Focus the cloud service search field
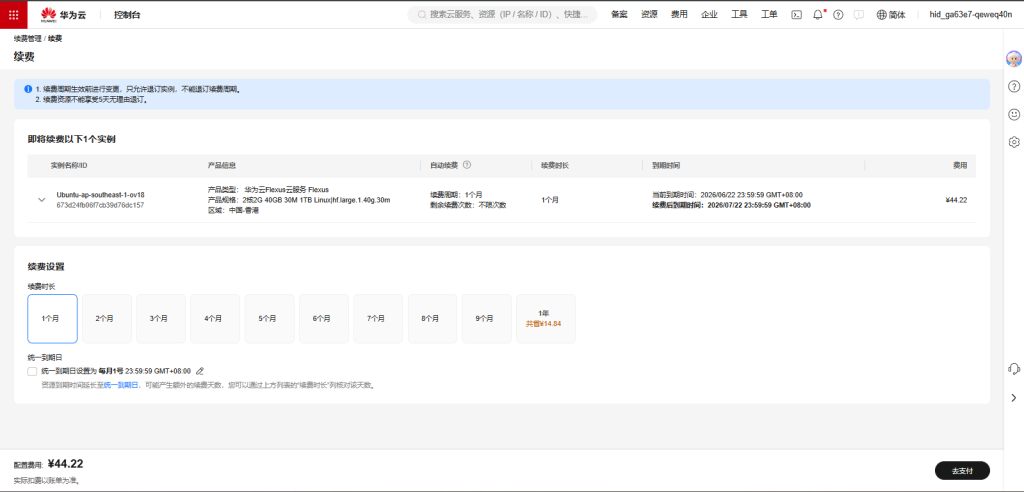This screenshot has height=492, width=1024. [x=502, y=14]
